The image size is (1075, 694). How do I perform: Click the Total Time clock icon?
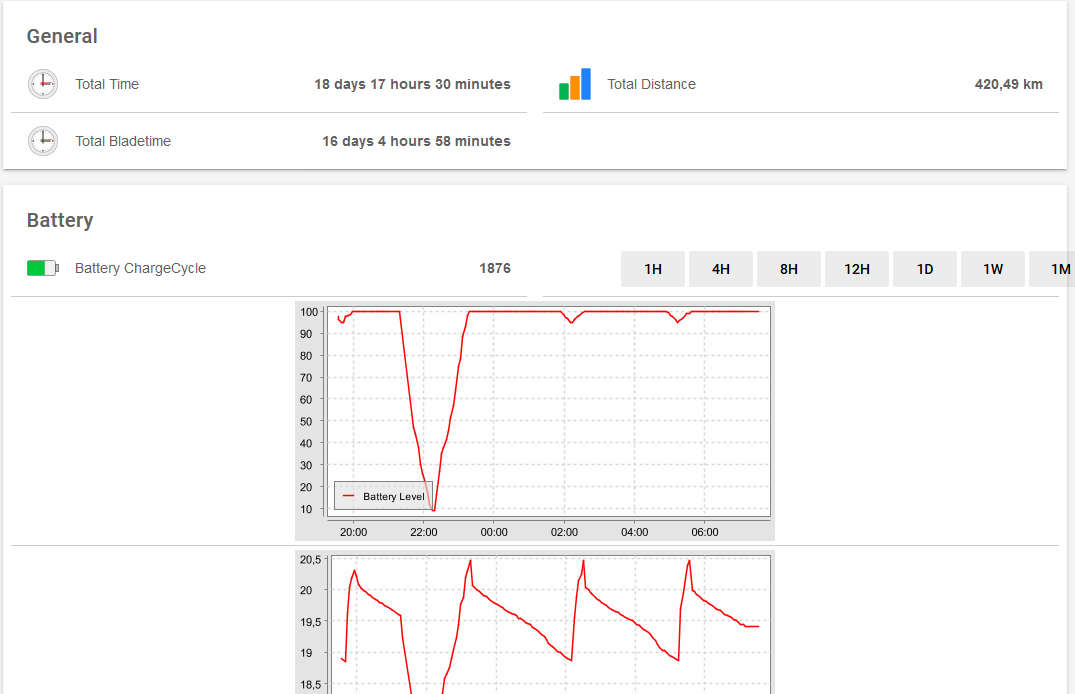pos(43,84)
